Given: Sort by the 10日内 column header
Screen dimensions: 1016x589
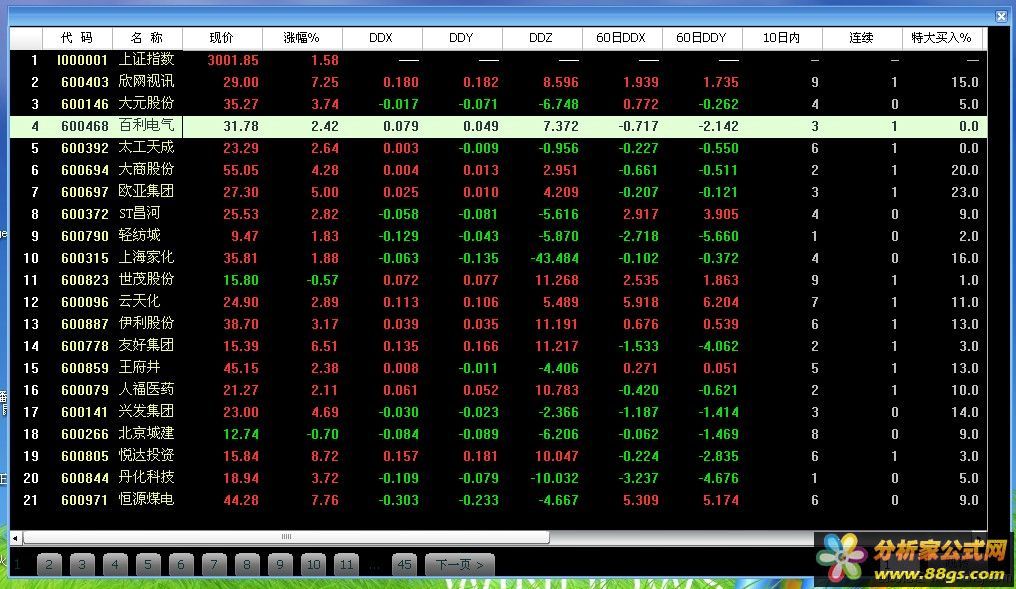Looking at the screenshot, I should click(781, 38).
